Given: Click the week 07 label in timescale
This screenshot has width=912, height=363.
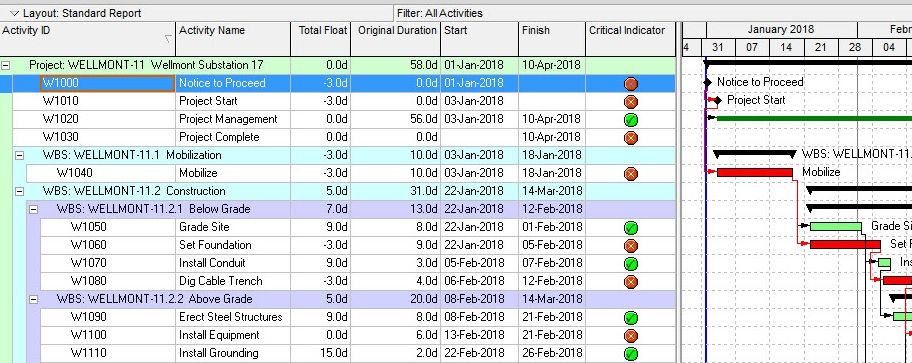Looking at the screenshot, I should point(752,47).
